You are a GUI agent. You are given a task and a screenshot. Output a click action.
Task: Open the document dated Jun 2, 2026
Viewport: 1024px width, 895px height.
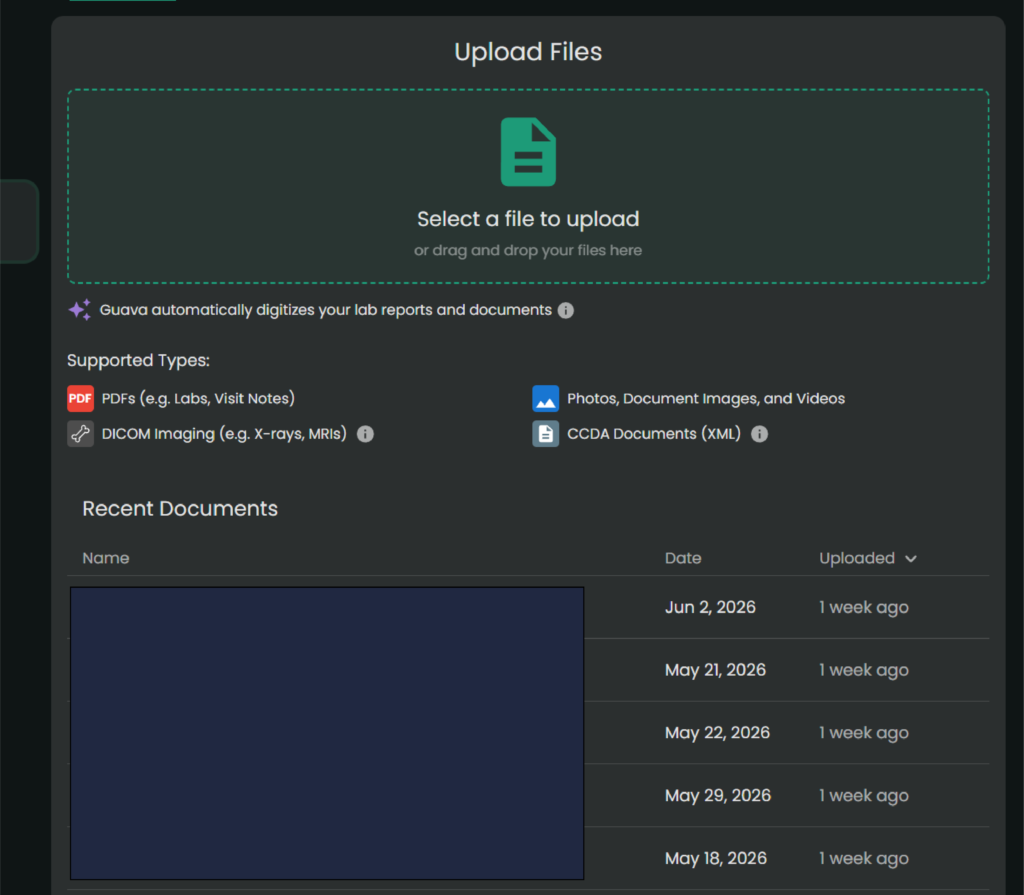[528, 607]
